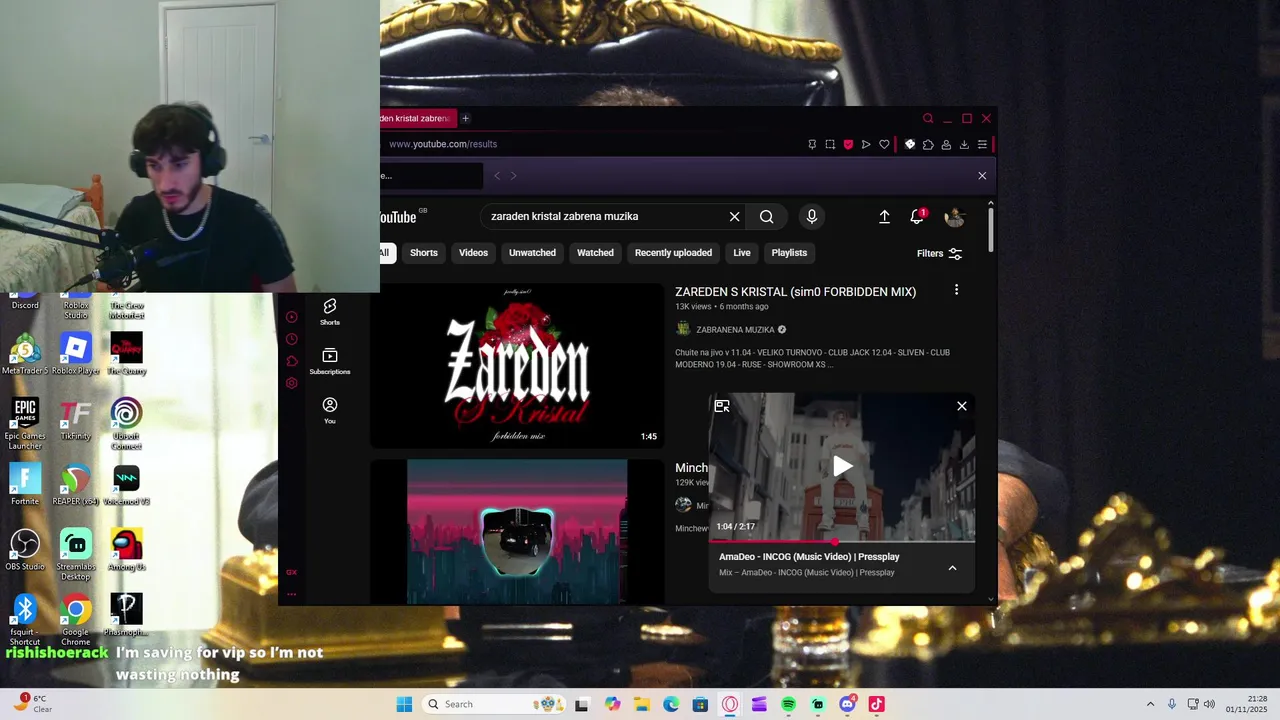Select the Shorts filter chip
Image resolution: width=1280 pixels, height=720 pixels.
[x=424, y=253]
